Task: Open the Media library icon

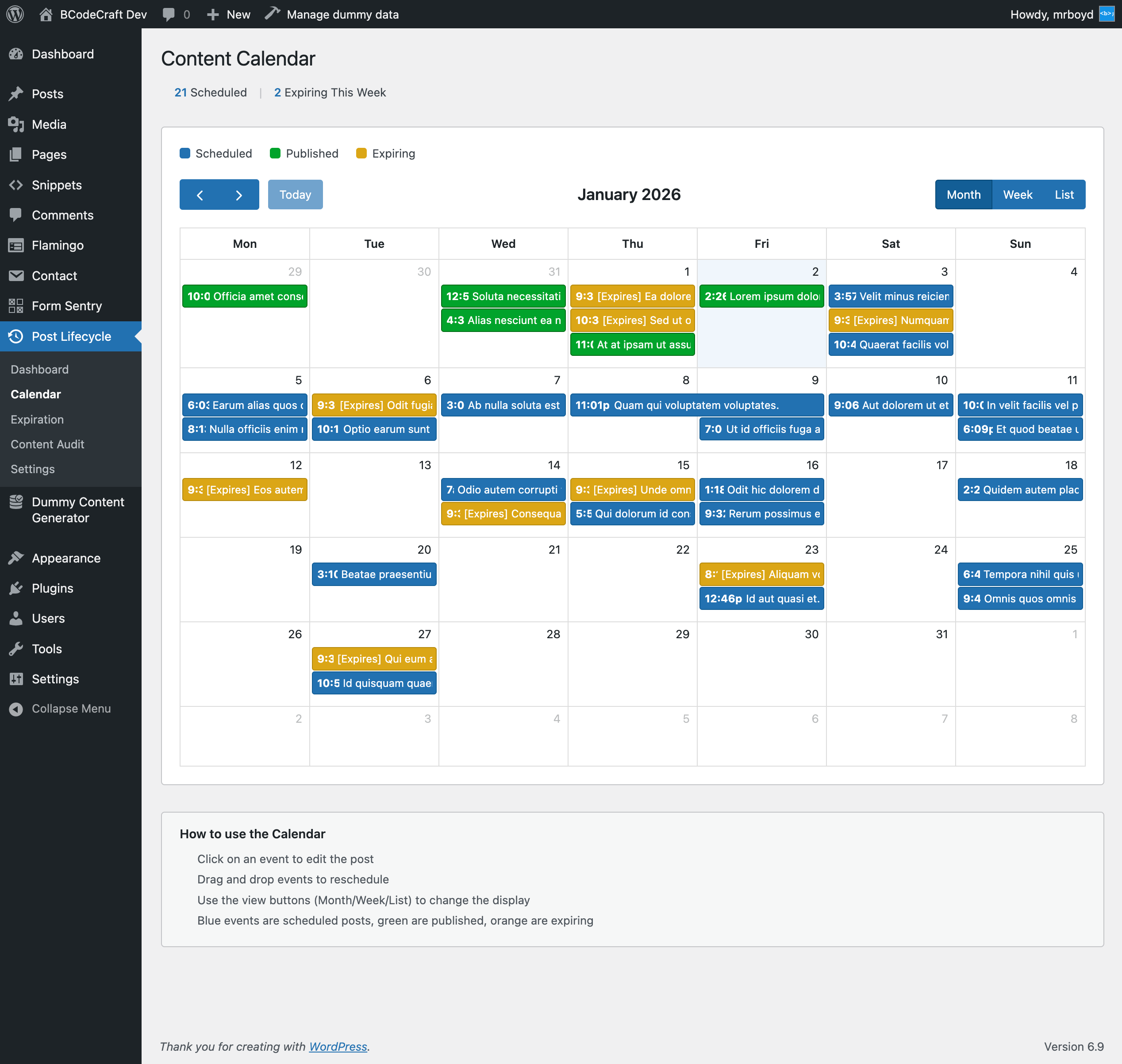Action: coord(16,124)
